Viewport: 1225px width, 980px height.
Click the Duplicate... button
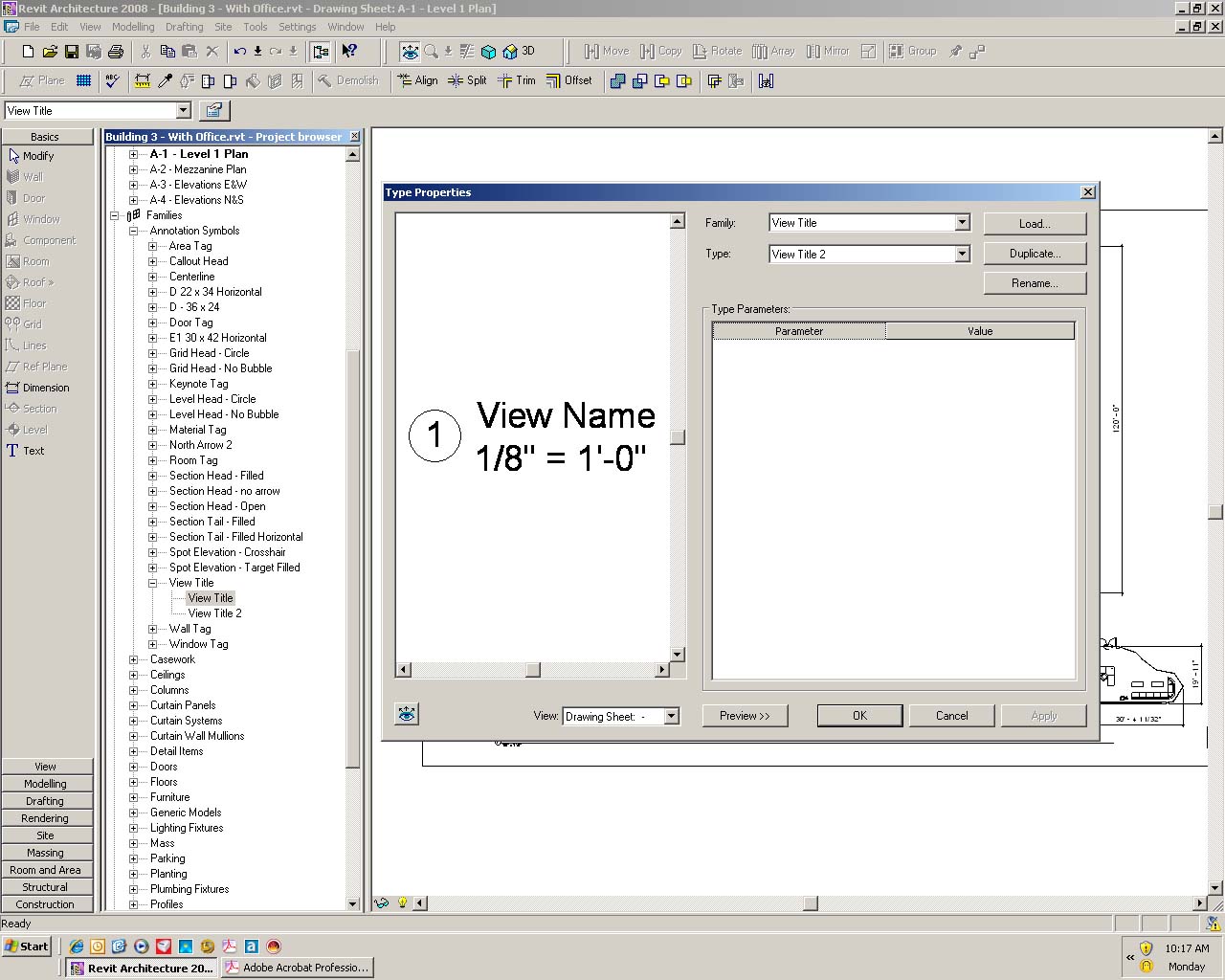click(x=1035, y=254)
